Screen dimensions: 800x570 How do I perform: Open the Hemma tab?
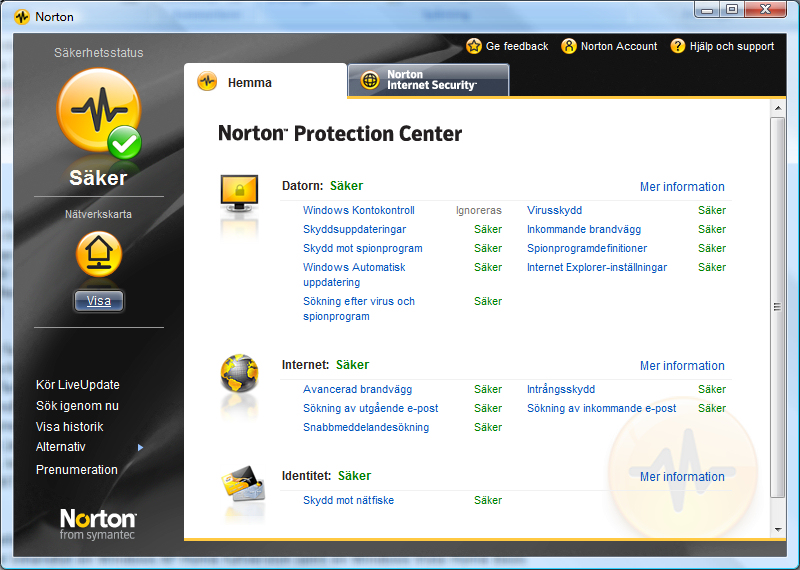[x=265, y=81]
